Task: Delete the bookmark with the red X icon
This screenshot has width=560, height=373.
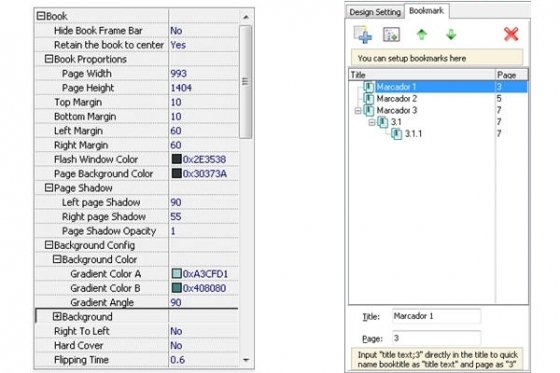Action: coord(511,34)
